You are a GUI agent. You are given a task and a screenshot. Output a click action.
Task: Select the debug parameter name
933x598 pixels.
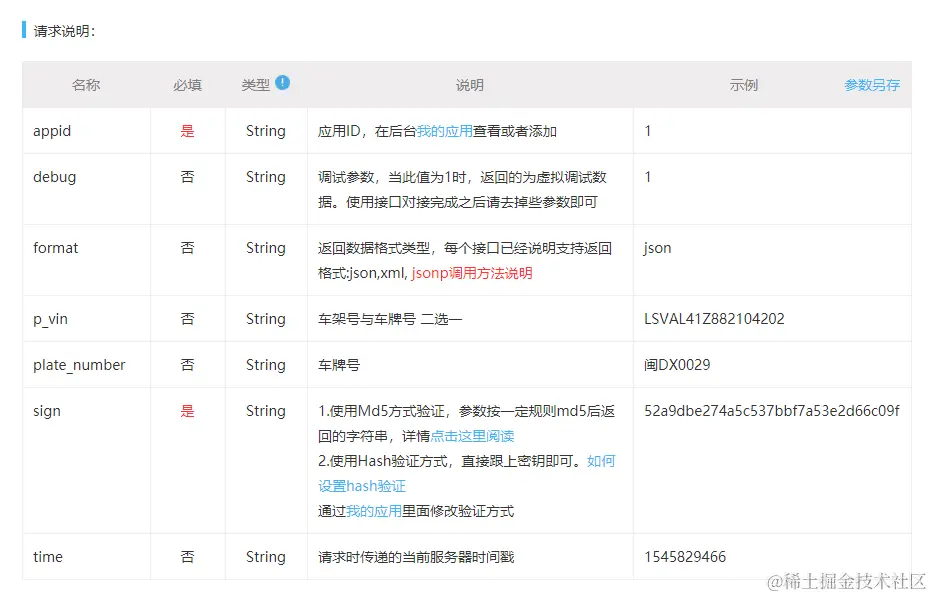54,177
